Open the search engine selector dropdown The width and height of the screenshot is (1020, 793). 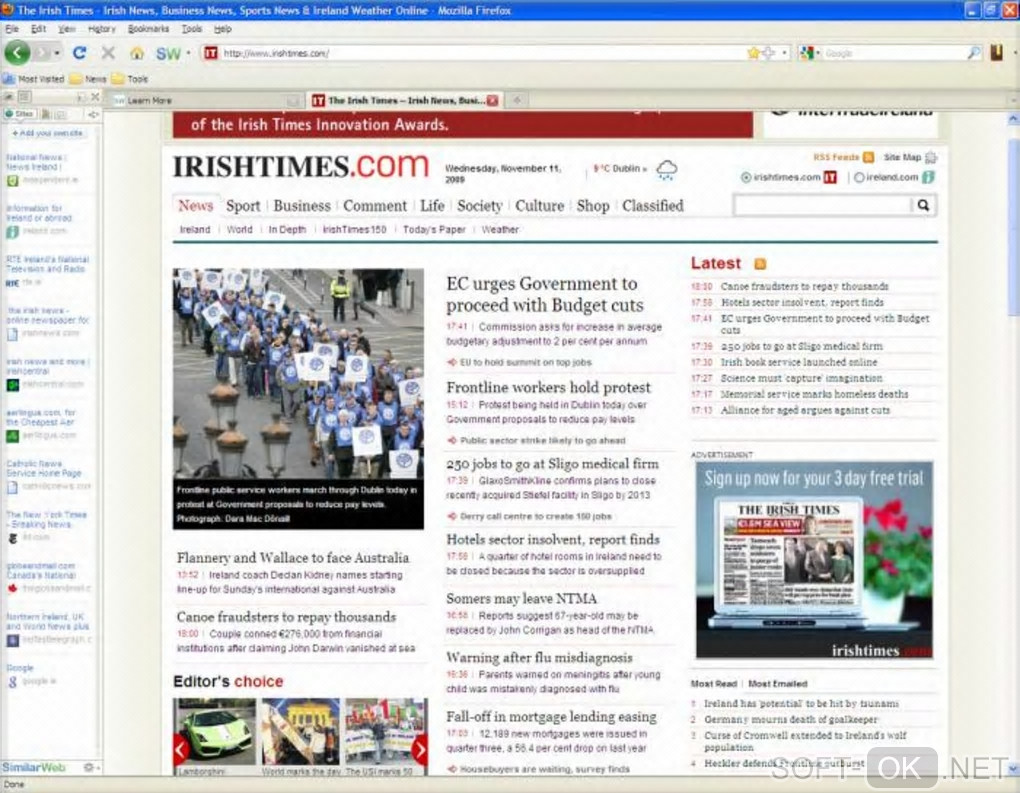click(818, 53)
